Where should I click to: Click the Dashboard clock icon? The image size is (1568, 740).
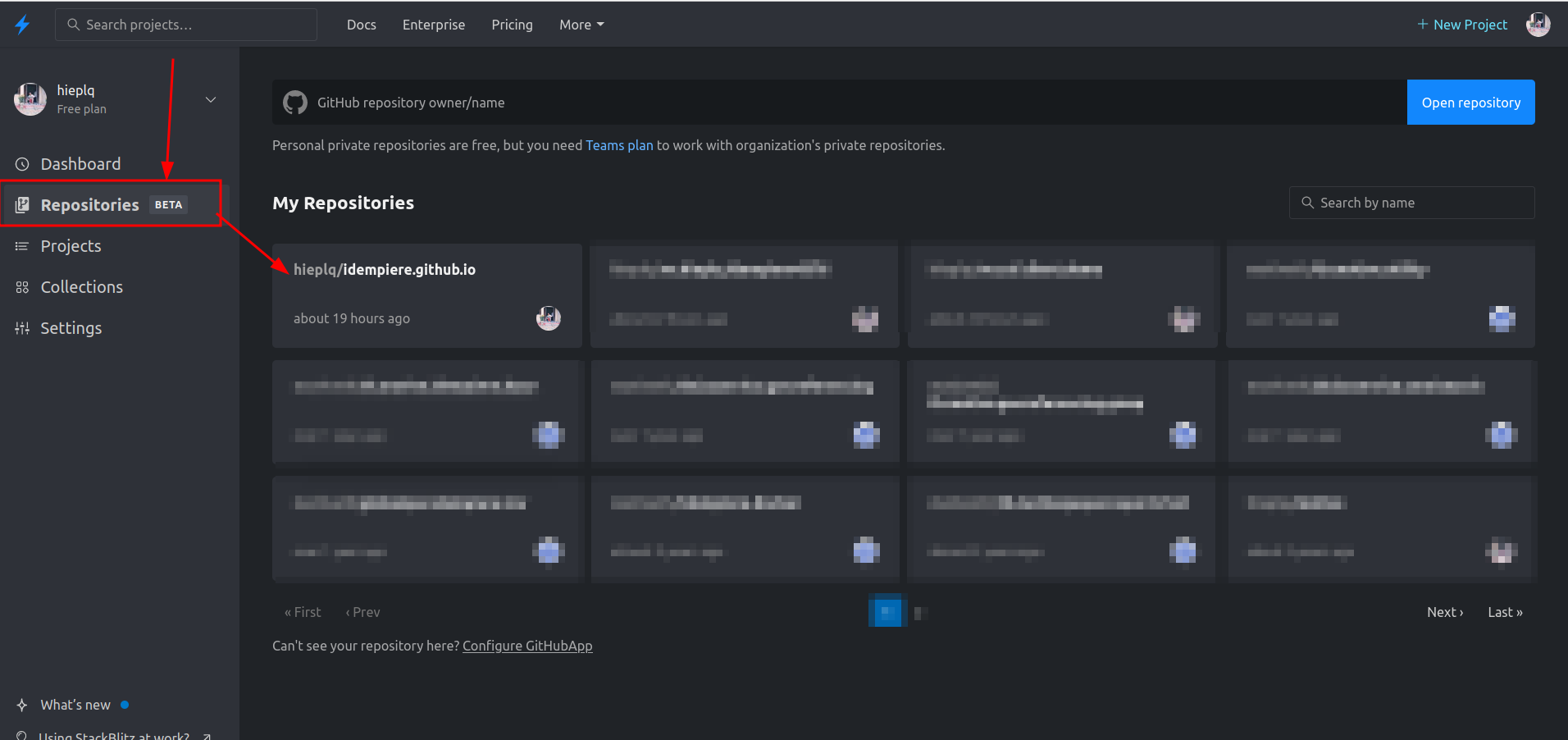point(22,164)
